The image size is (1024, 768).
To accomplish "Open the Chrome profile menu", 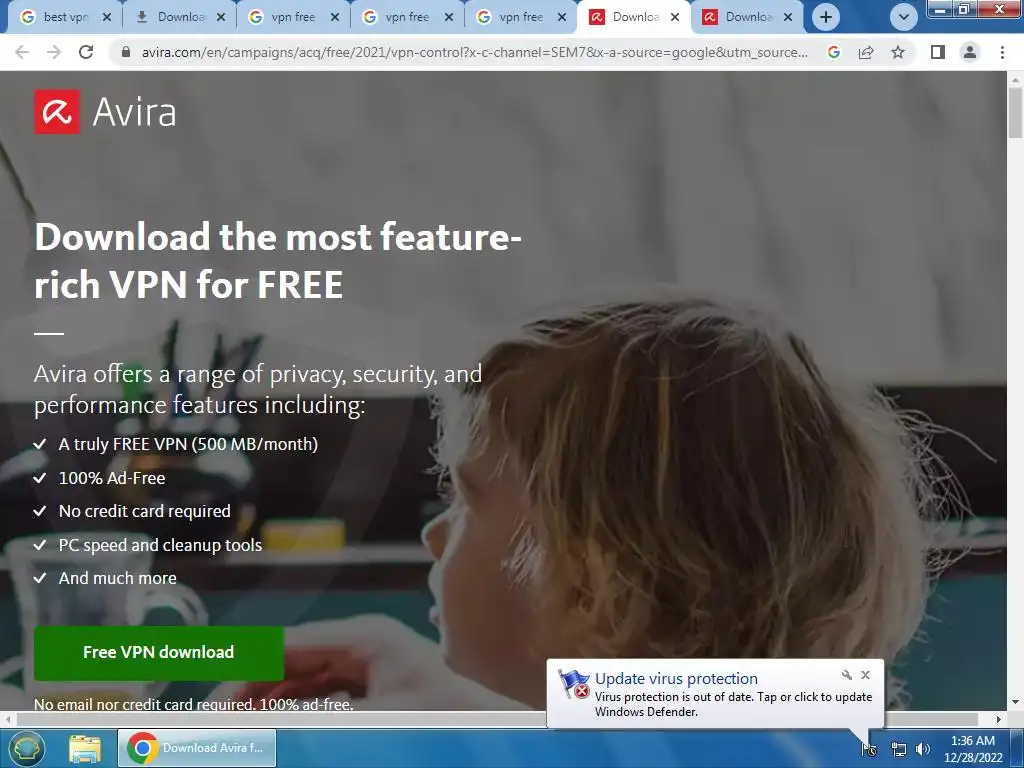I will click(970, 52).
